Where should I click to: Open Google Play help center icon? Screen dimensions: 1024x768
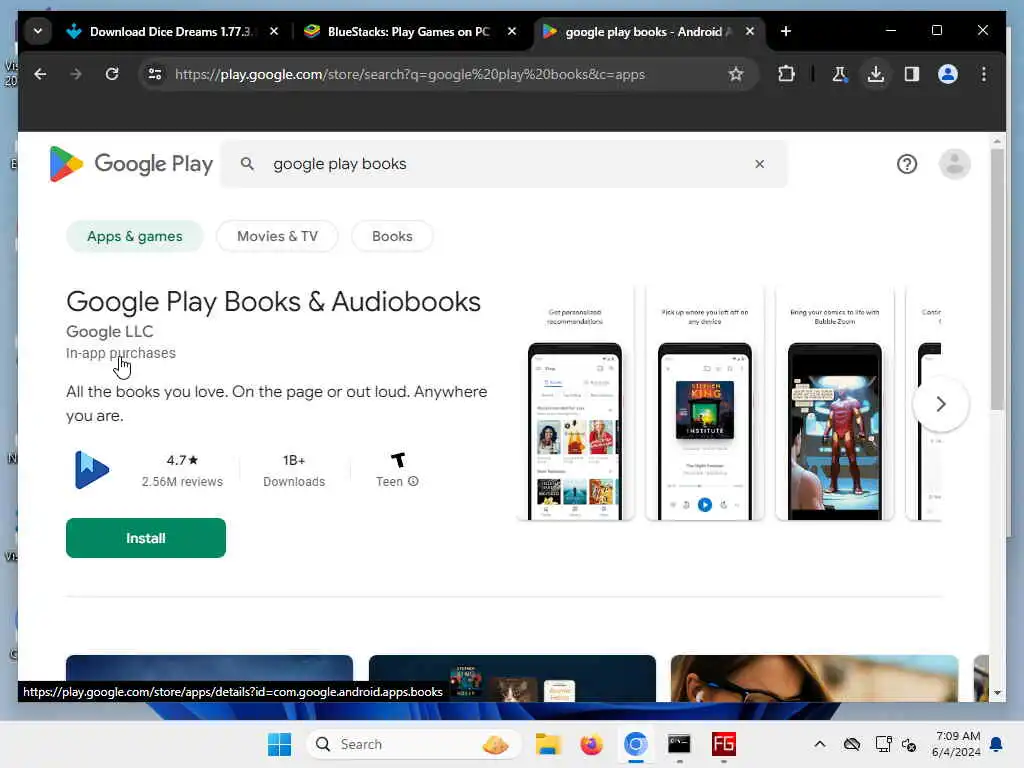pyautogui.click(x=906, y=164)
